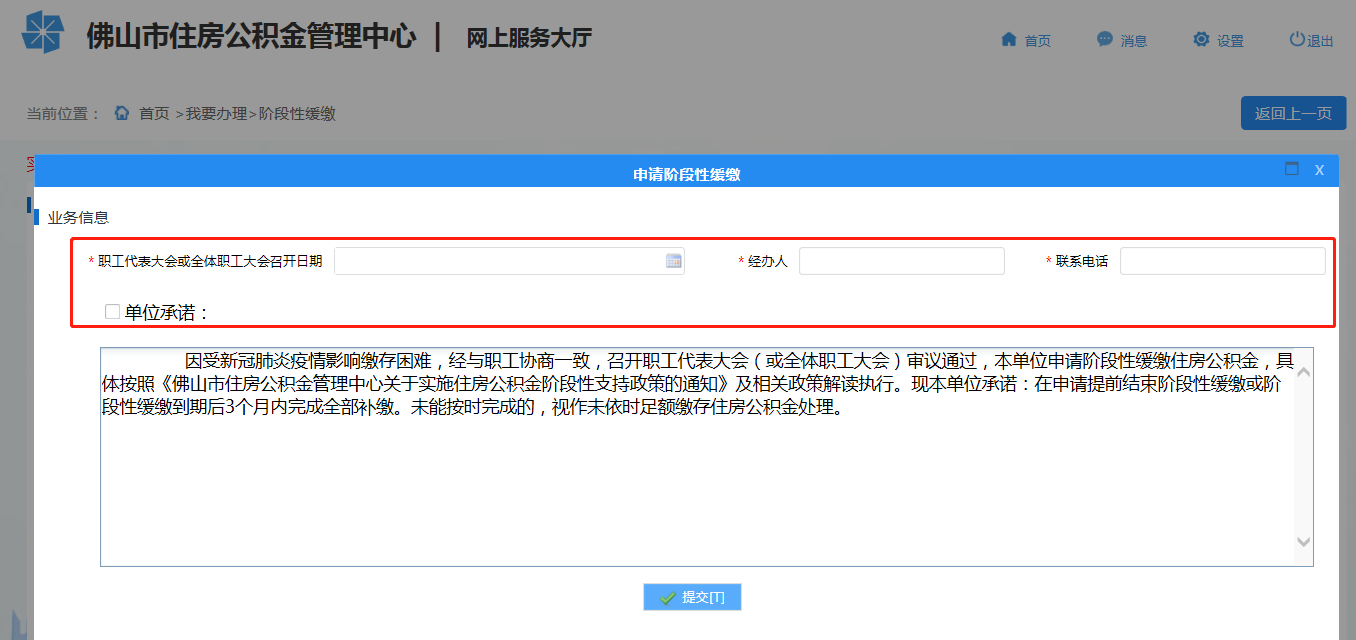Viewport: 1356px width, 640px height.
Task: Open the calendar date picker icon
Action: click(675, 260)
